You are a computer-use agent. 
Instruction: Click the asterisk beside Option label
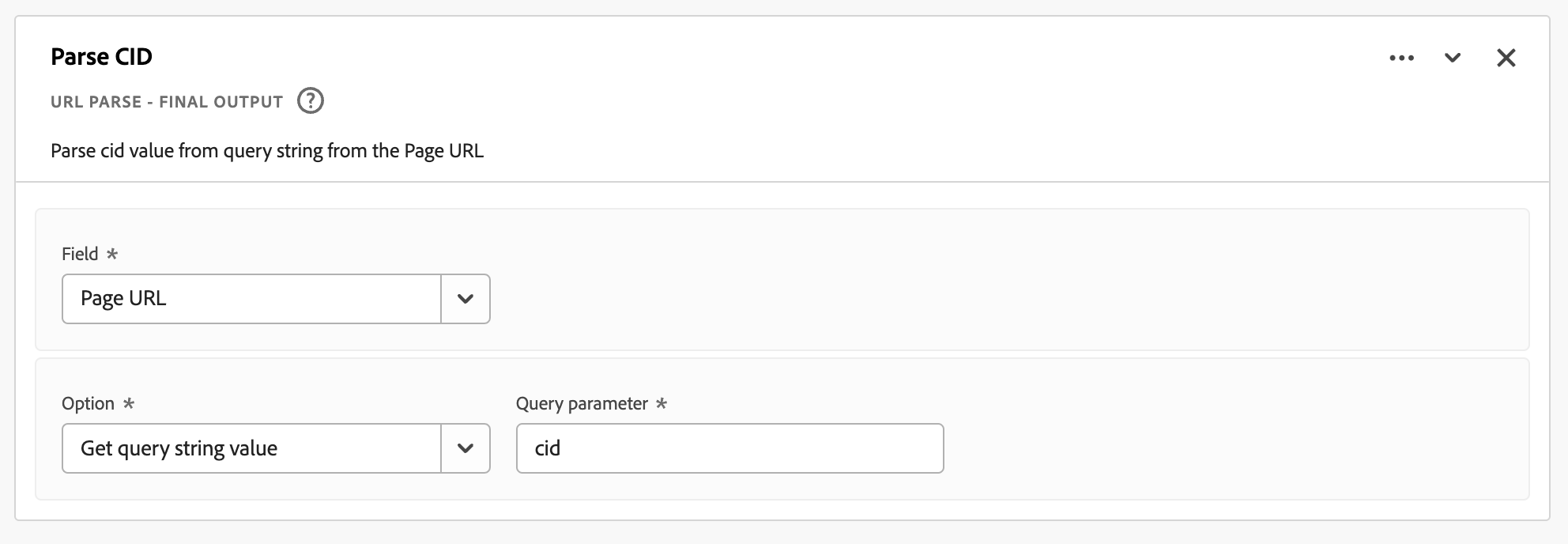click(129, 403)
